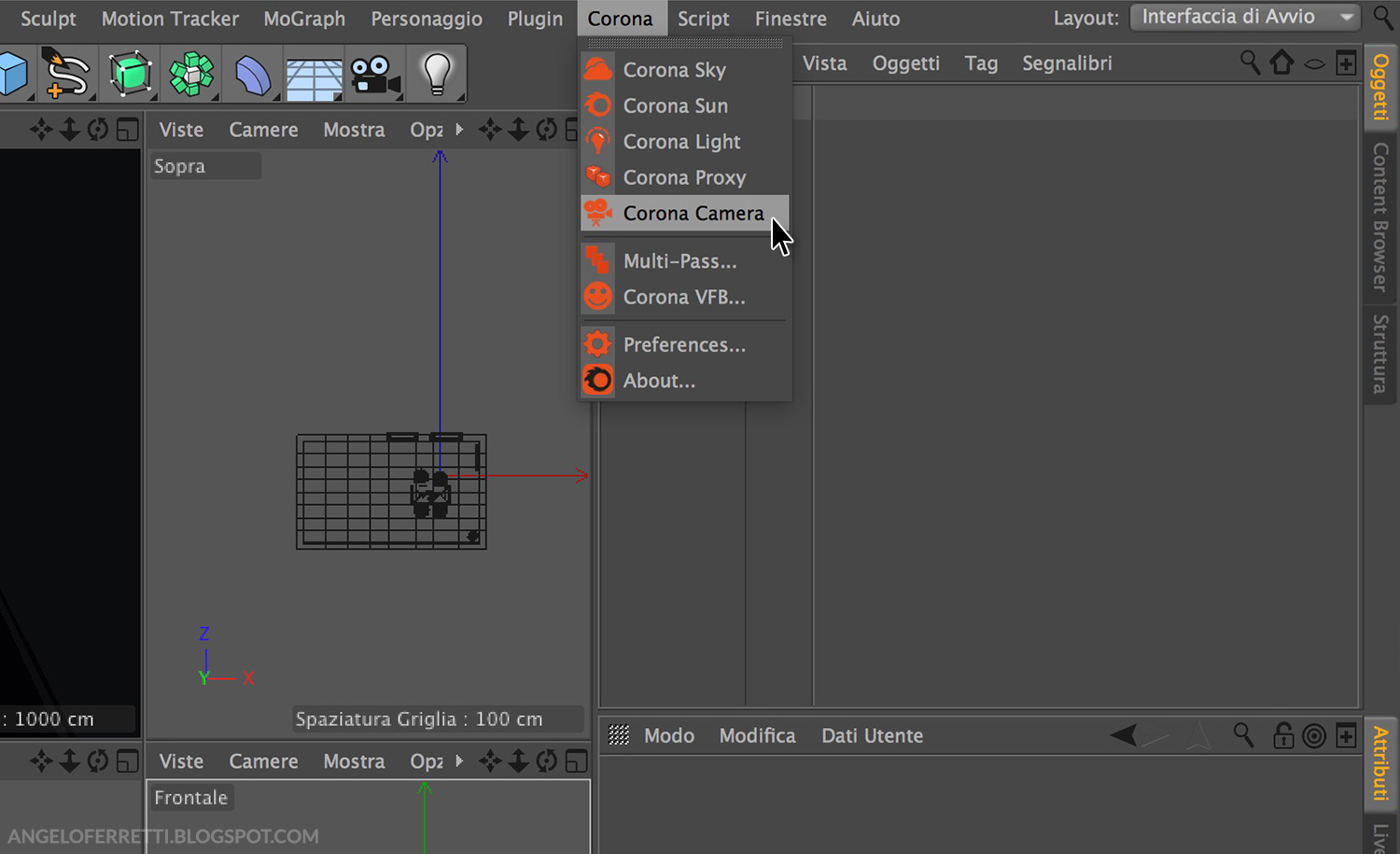Toggle maximize icon of Frontale viewport

577,762
